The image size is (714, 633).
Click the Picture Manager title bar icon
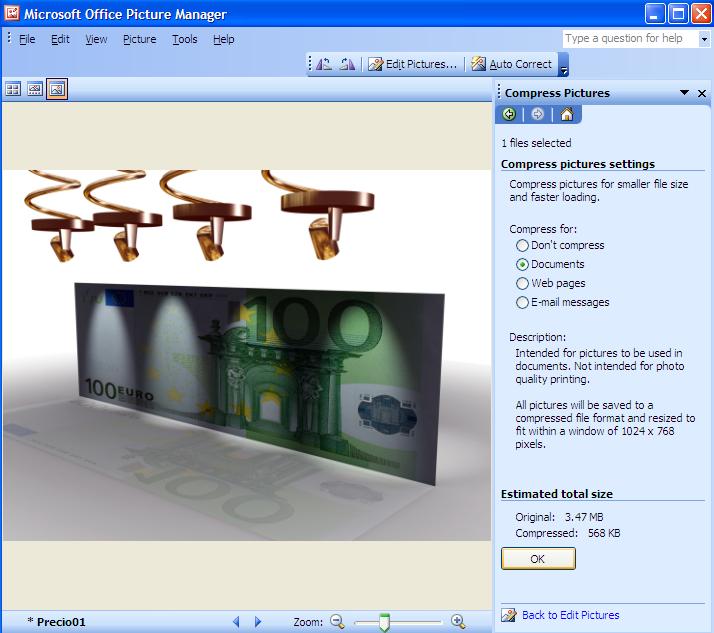click(x=12, y=13)
